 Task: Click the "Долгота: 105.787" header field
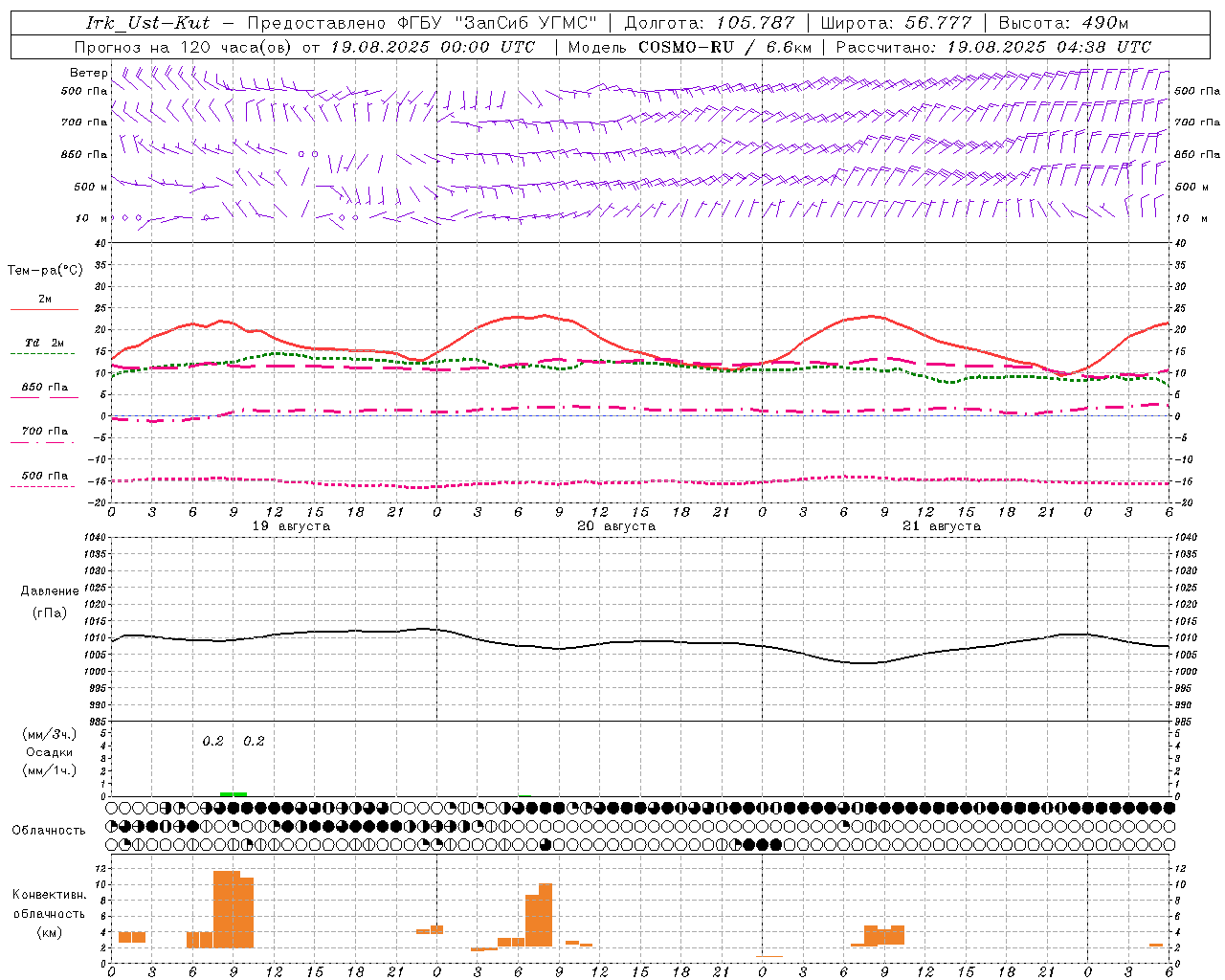709,23
